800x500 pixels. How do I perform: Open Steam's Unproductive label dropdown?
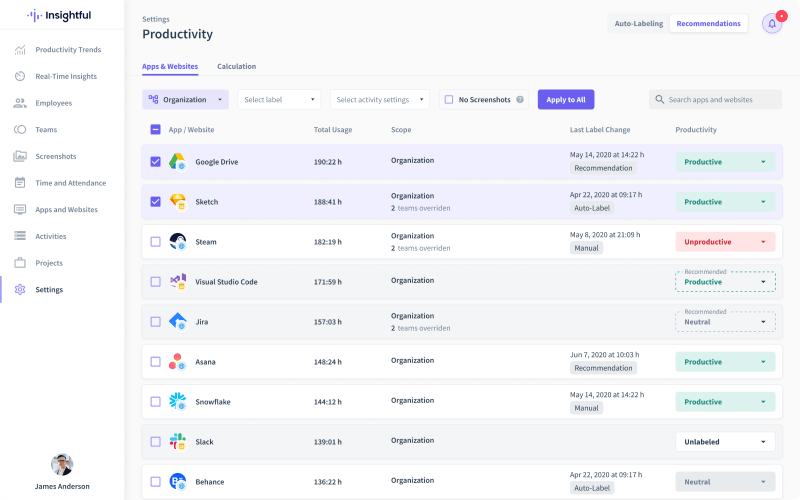tap(725, 242)
